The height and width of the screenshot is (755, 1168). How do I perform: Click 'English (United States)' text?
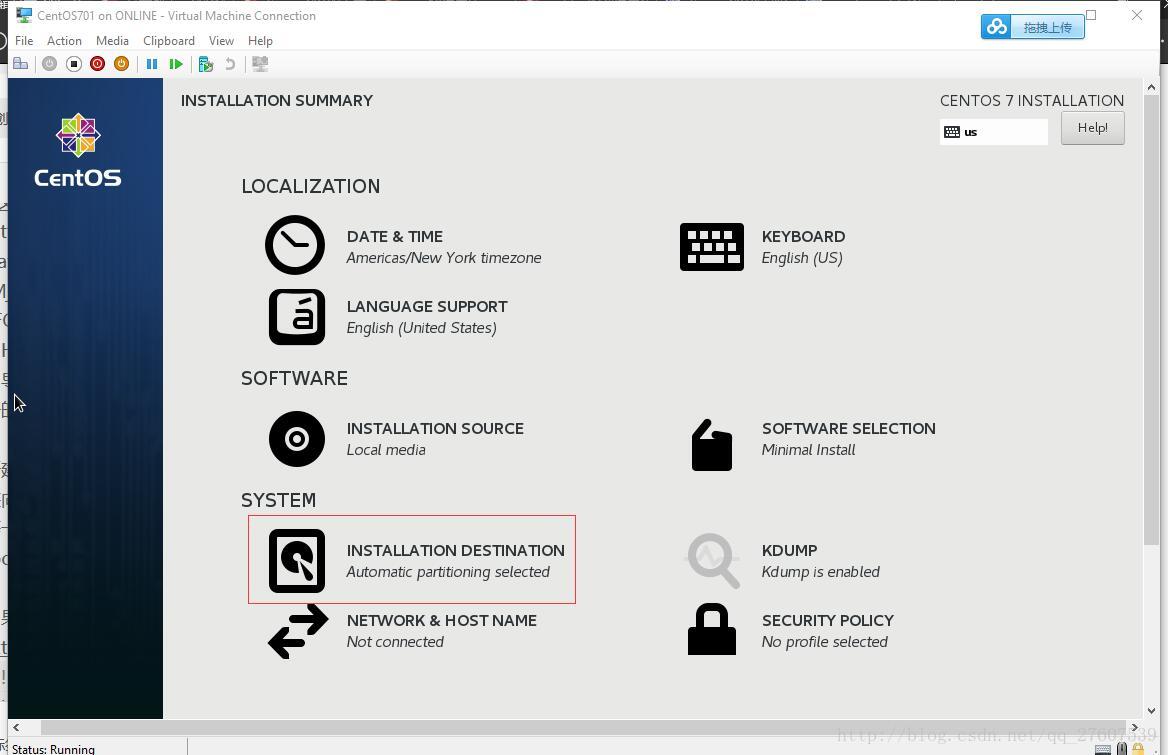[422, 328]
